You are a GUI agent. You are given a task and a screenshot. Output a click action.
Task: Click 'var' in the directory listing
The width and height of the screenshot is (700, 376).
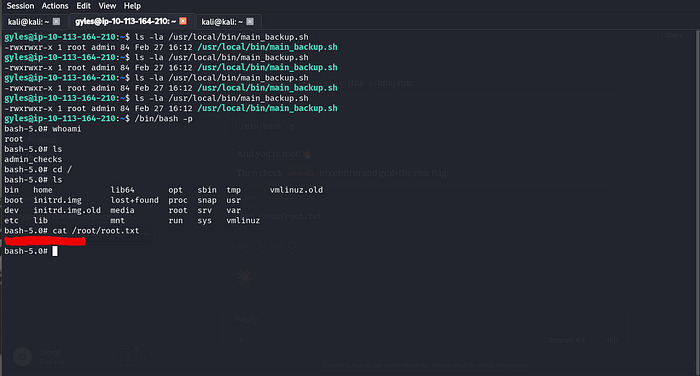[x=233, y=210]
